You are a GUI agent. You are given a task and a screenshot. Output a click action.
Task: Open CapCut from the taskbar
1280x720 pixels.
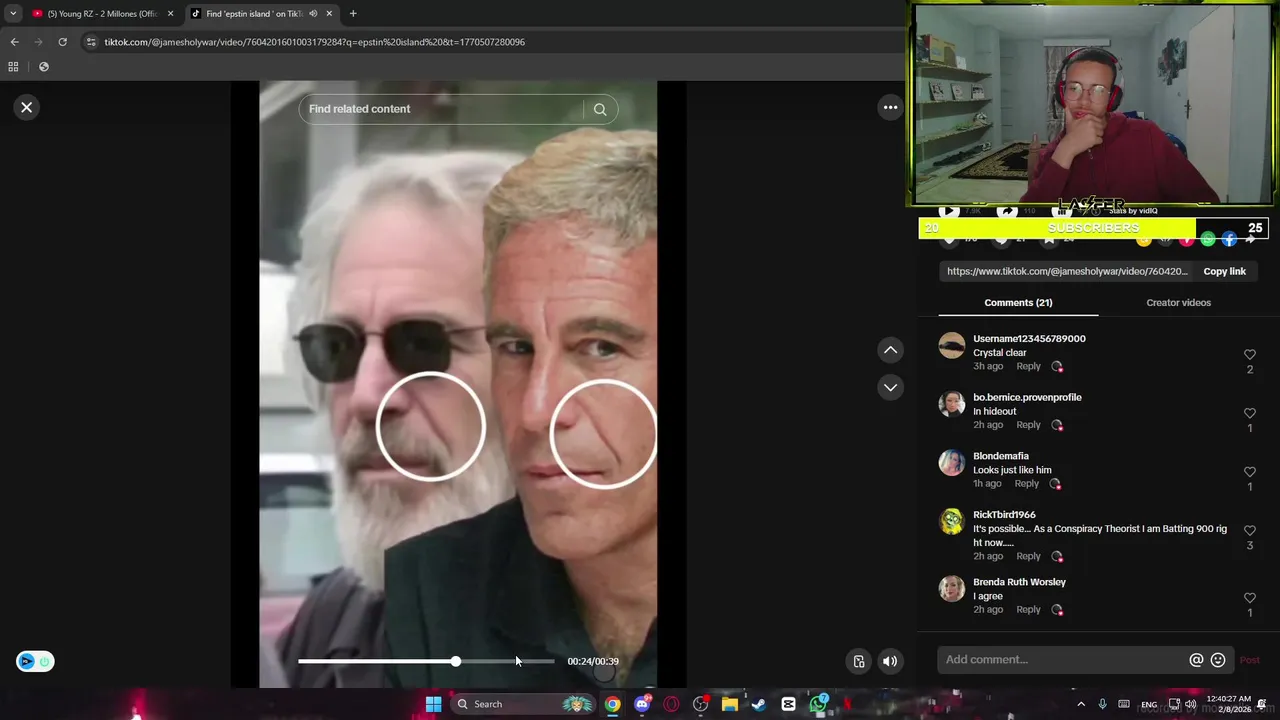coord(788,704)
